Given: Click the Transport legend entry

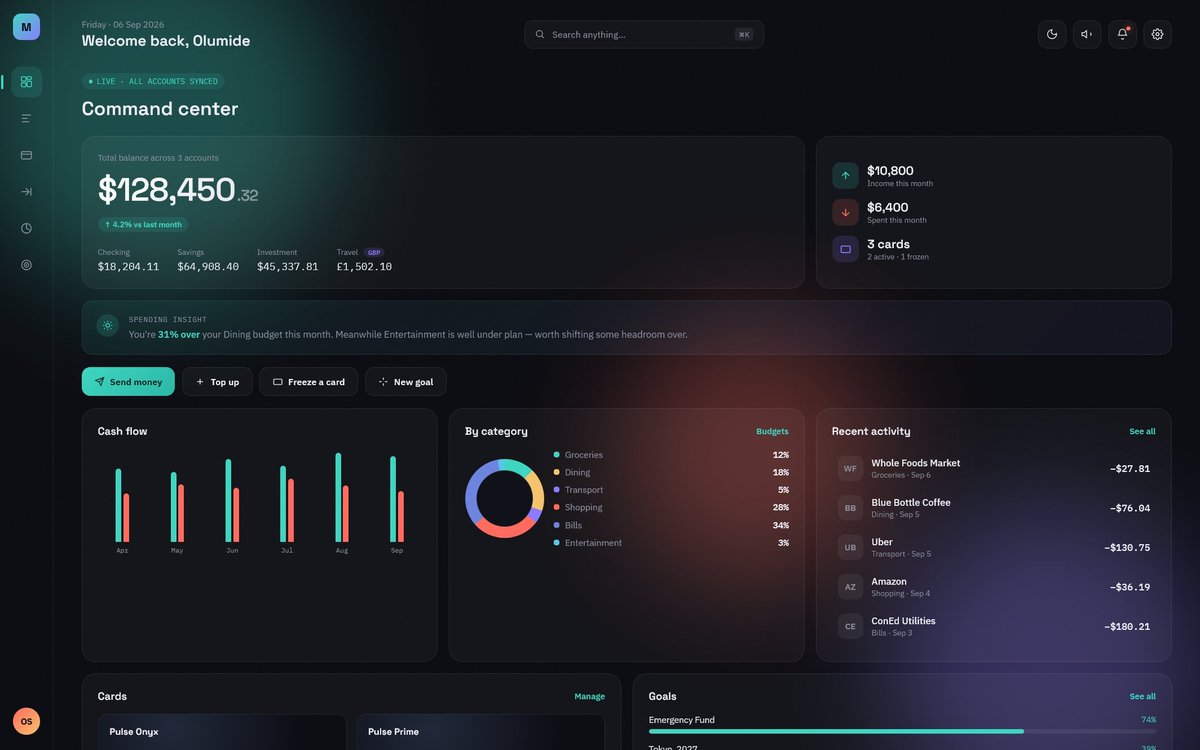Looking at the screenshot, I should pyautogui.click(x=671, y=490).
